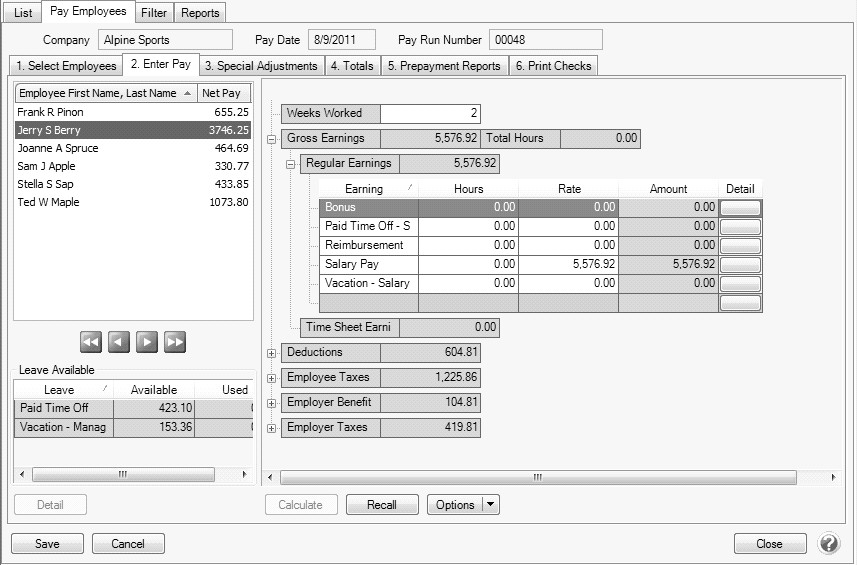
Task: Go to previous employee arrow button
Action: click(x=119, y=342)
